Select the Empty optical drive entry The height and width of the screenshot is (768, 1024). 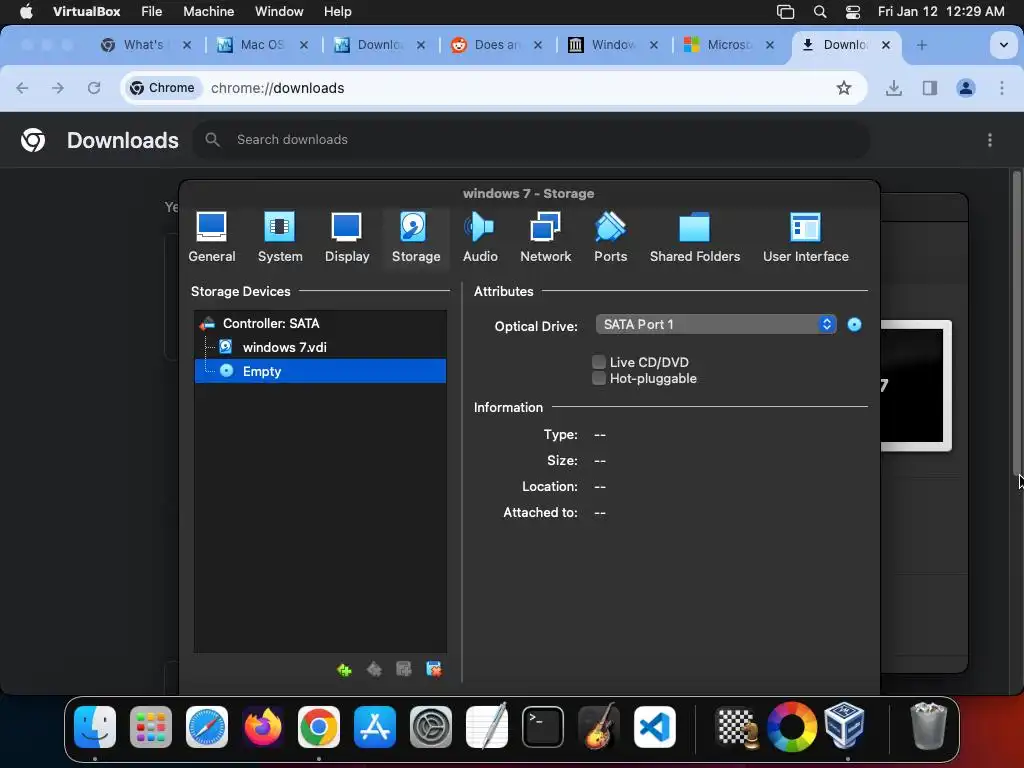click(321, 371)
